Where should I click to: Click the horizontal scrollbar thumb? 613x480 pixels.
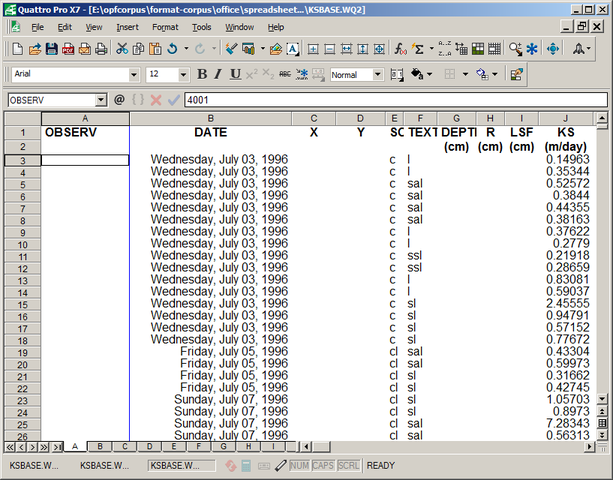click(321, 446)
